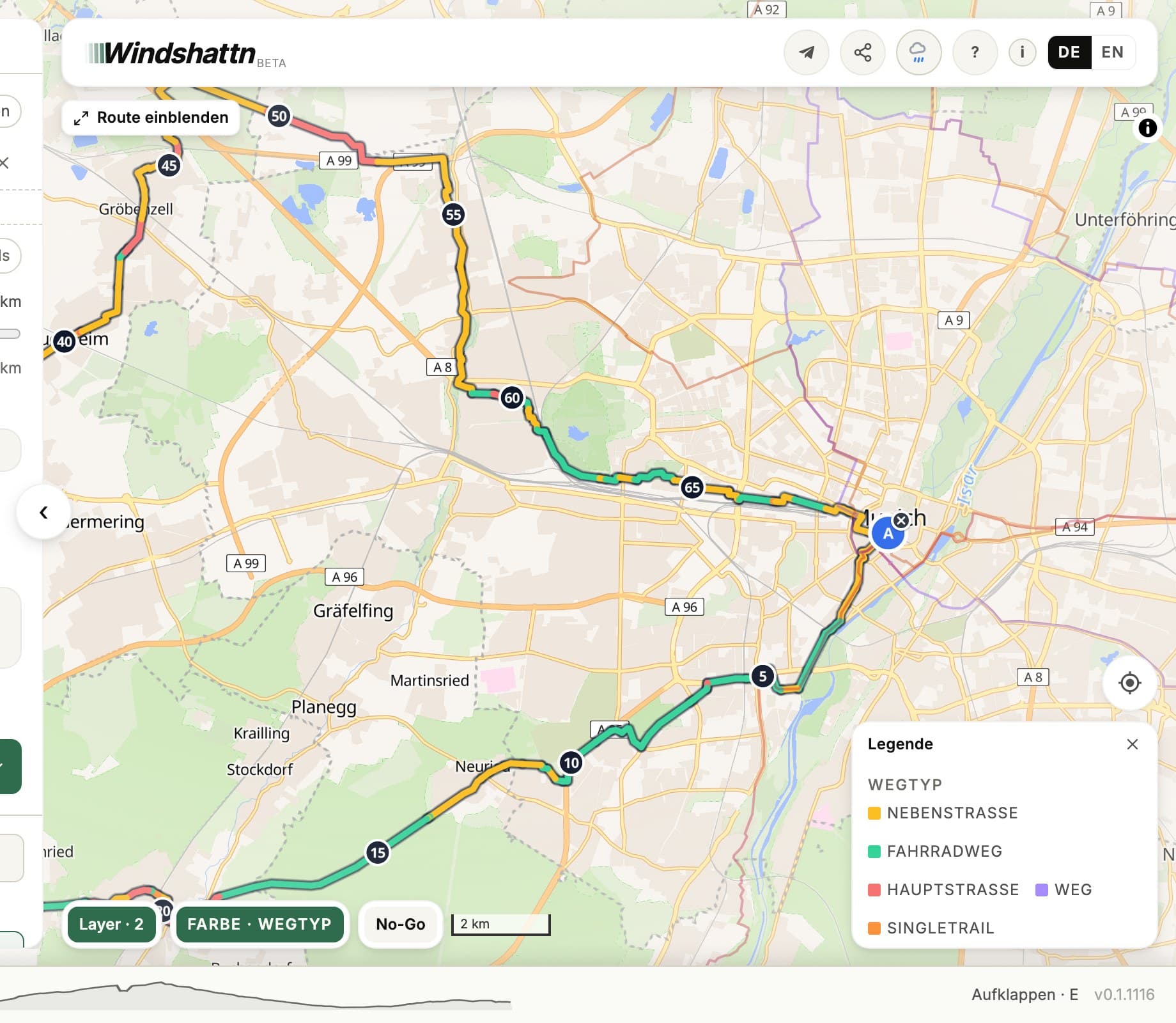
Task: Click Singletrail orange legend swatch
Action: 874,928
